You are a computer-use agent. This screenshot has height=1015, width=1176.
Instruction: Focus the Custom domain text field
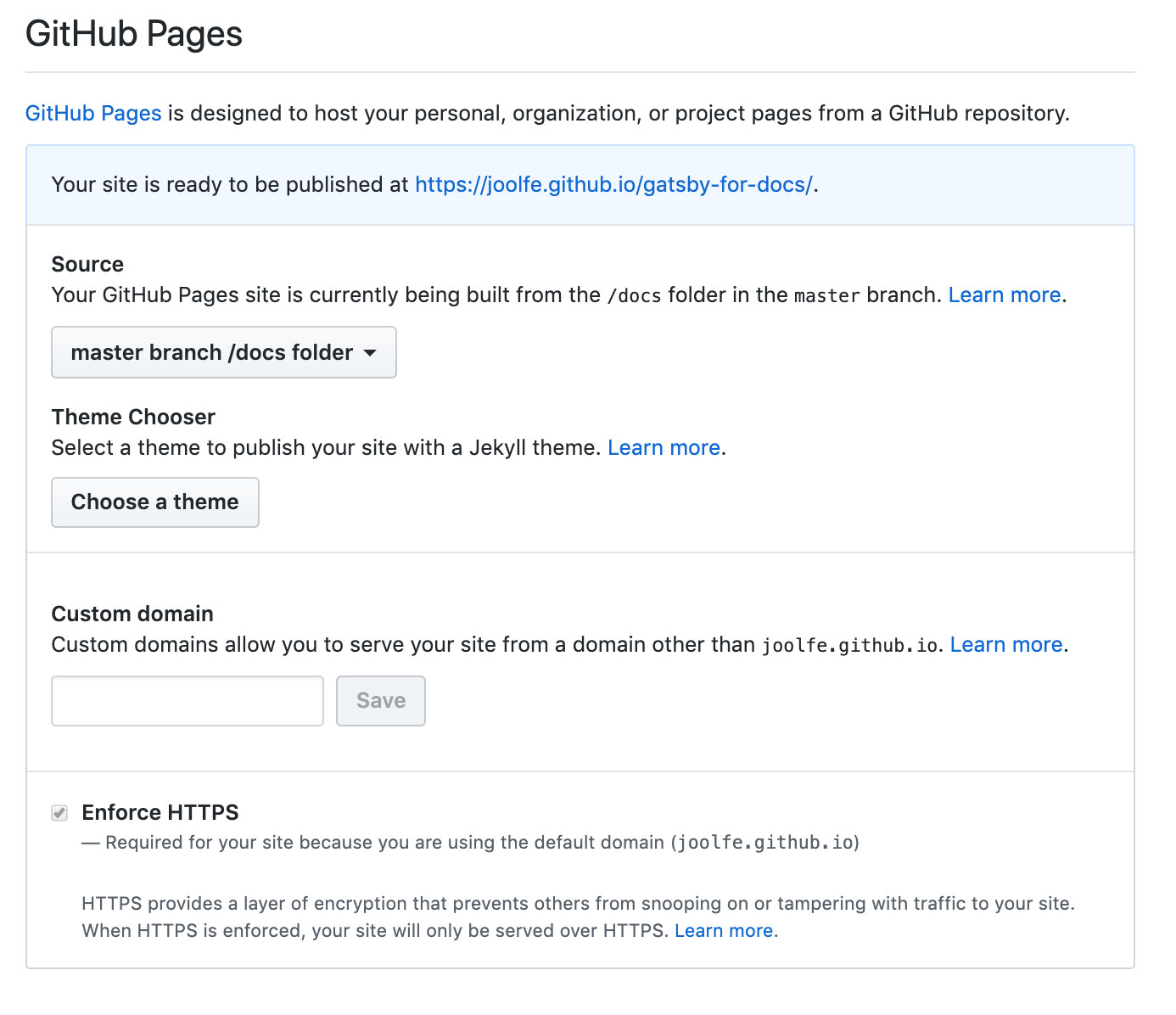coord(188,701)
